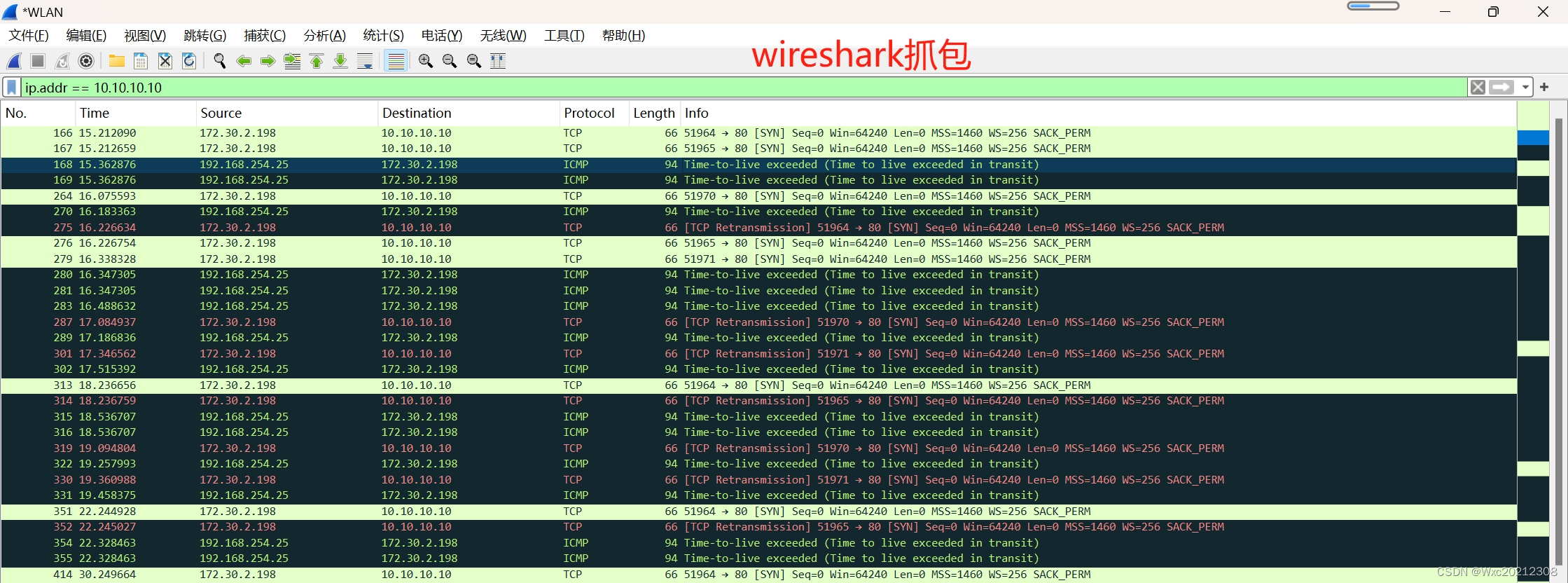Restart the current capture
Image resolution: width=1568 pixels, height=583 pixels.
[62, 61]
